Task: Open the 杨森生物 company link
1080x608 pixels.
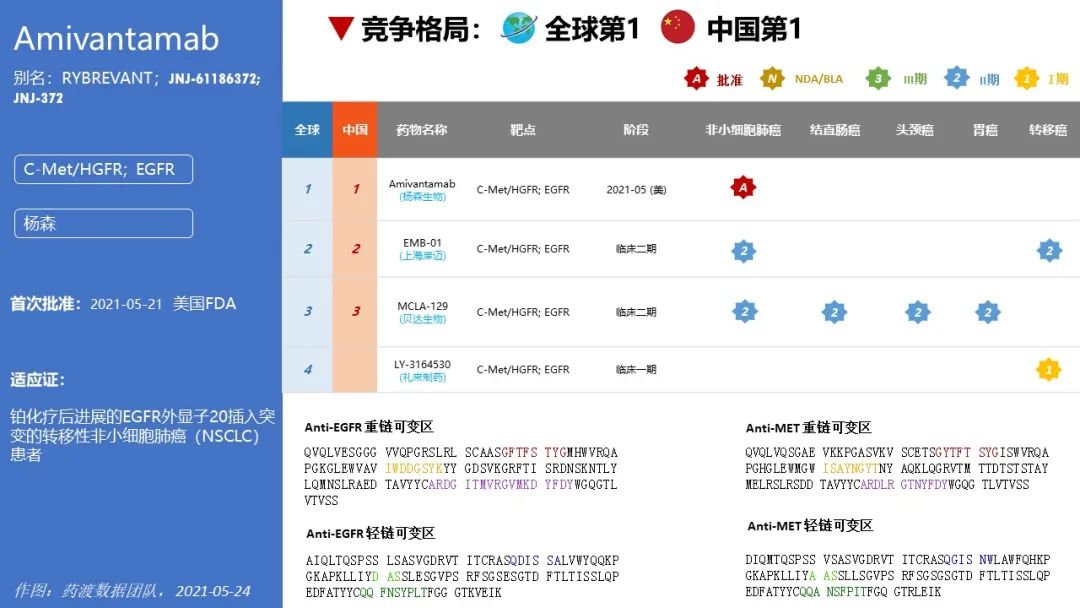Action: [422, 197]
